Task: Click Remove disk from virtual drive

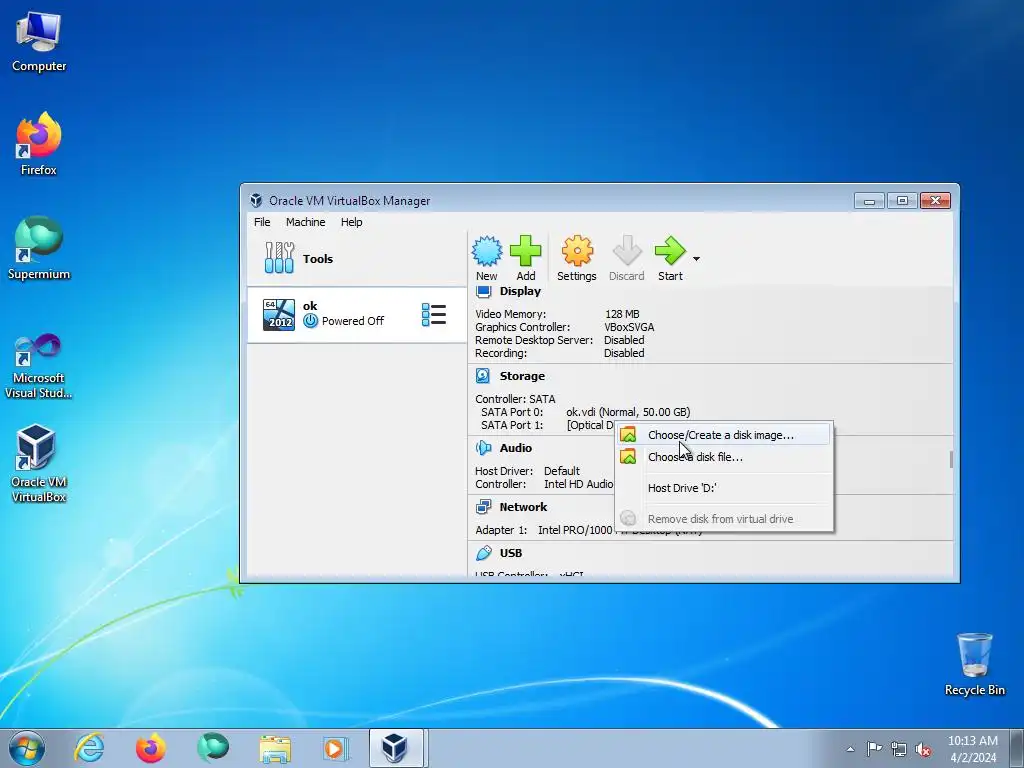Action: [x=724, y=519]
